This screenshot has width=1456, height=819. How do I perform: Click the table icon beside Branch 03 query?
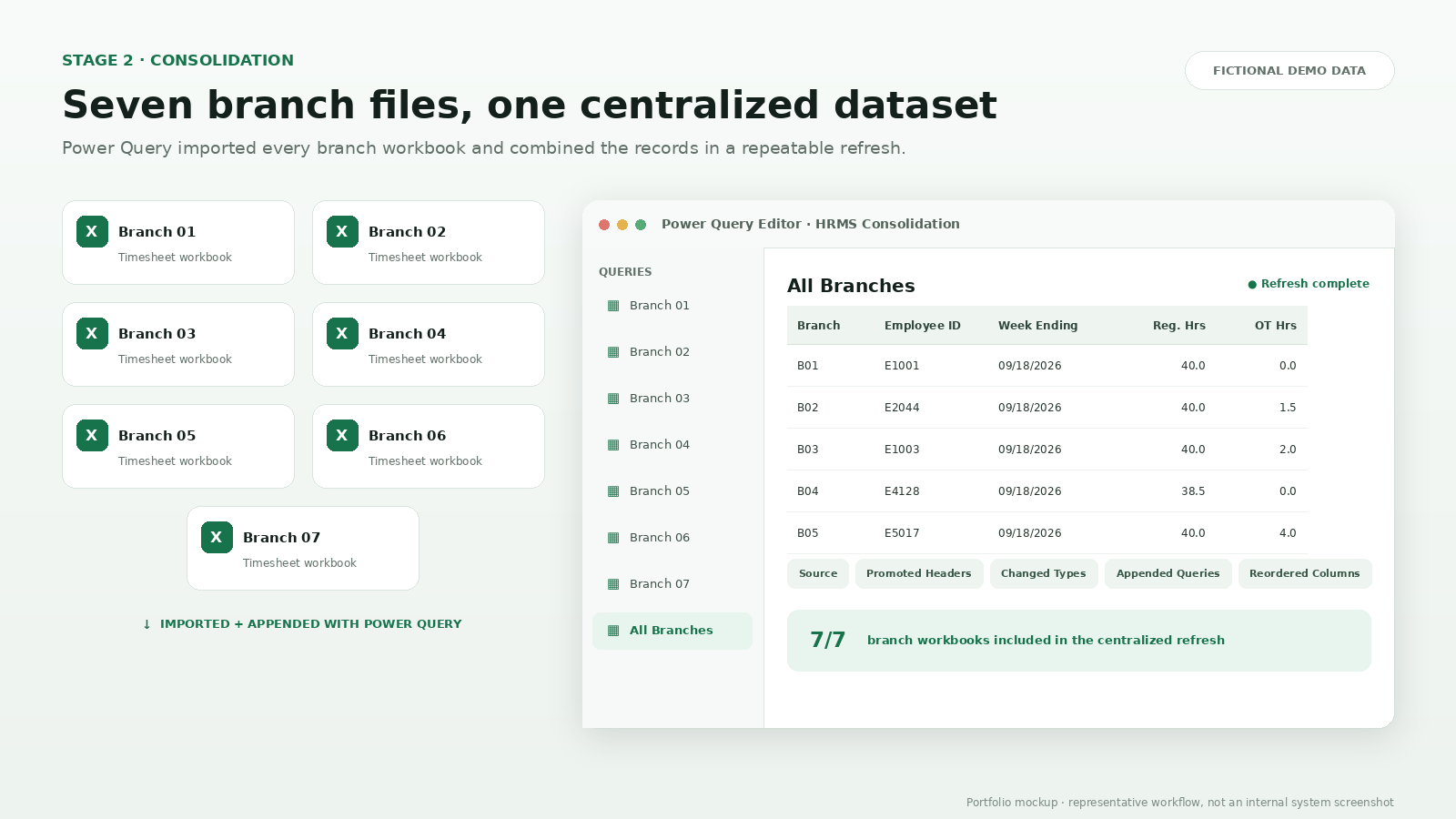tap(613, 399)
